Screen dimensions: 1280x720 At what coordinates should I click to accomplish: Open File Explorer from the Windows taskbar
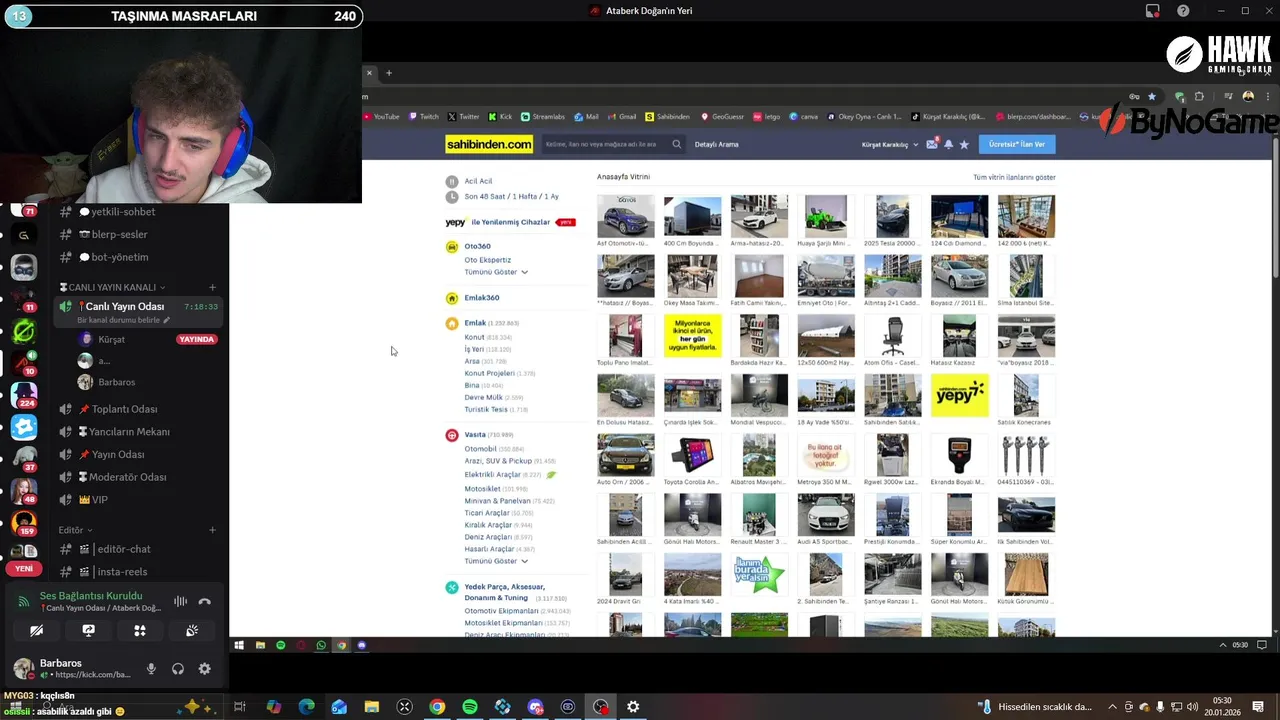click(372, 707)
